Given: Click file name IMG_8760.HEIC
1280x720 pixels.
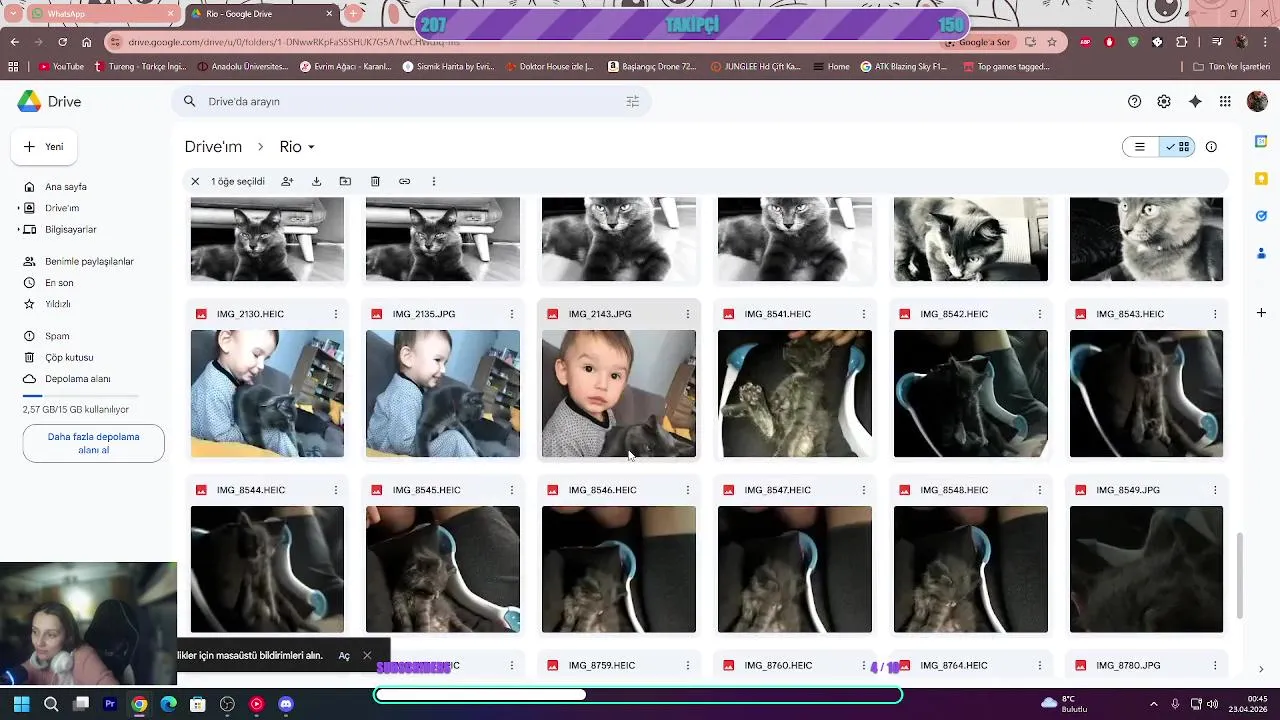Looking at the screenshot, I should point(778,666).
